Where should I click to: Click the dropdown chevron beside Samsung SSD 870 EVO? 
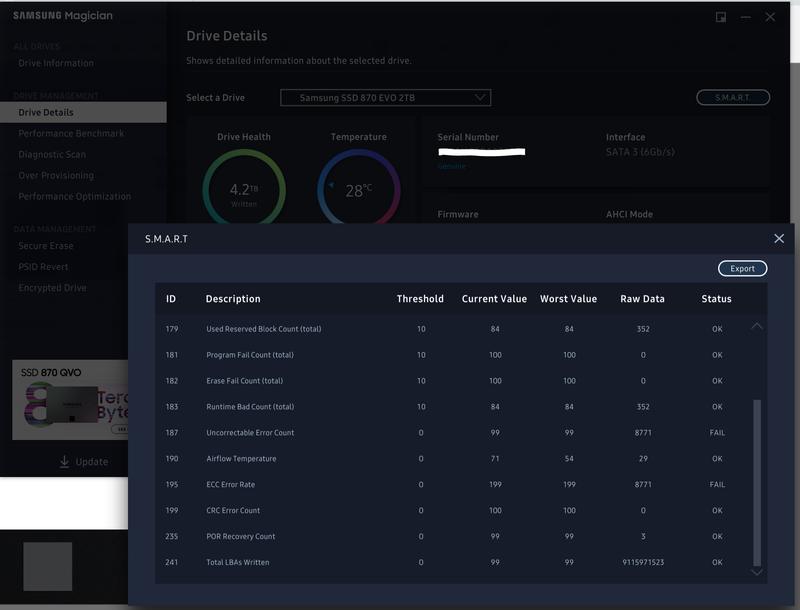pyautogui.click(x=480, y=98)
